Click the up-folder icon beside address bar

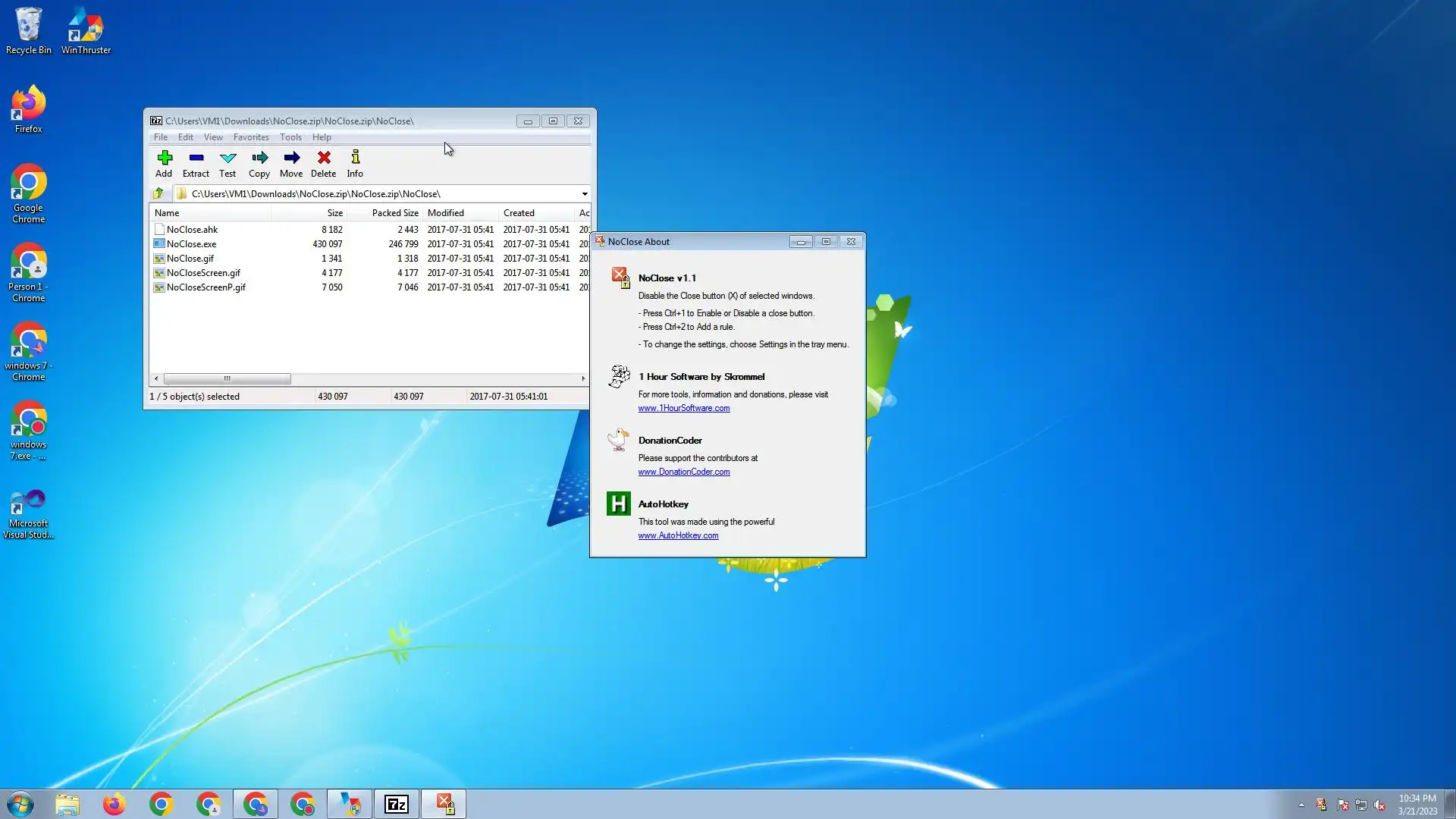[158, 193]
